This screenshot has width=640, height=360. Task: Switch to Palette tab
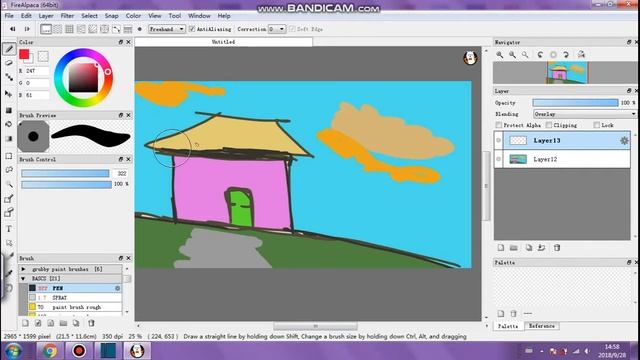coord(508,326)
